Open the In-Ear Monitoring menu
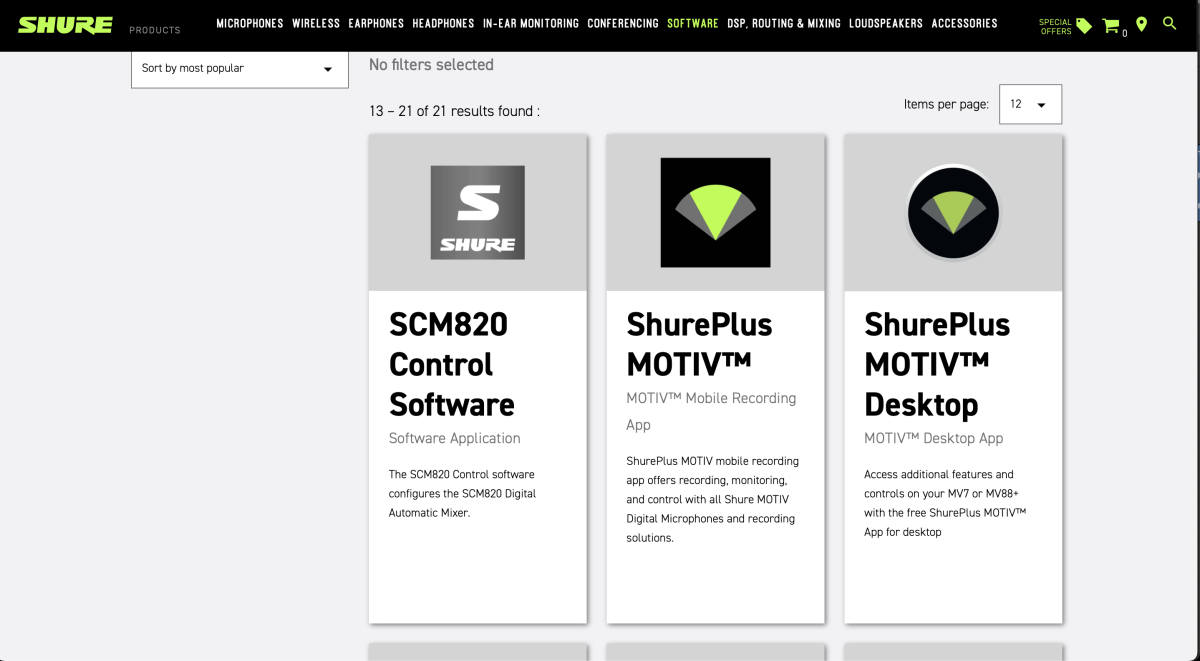The width and height of the screenshot is (1200, 661). [x=531, y=23]
